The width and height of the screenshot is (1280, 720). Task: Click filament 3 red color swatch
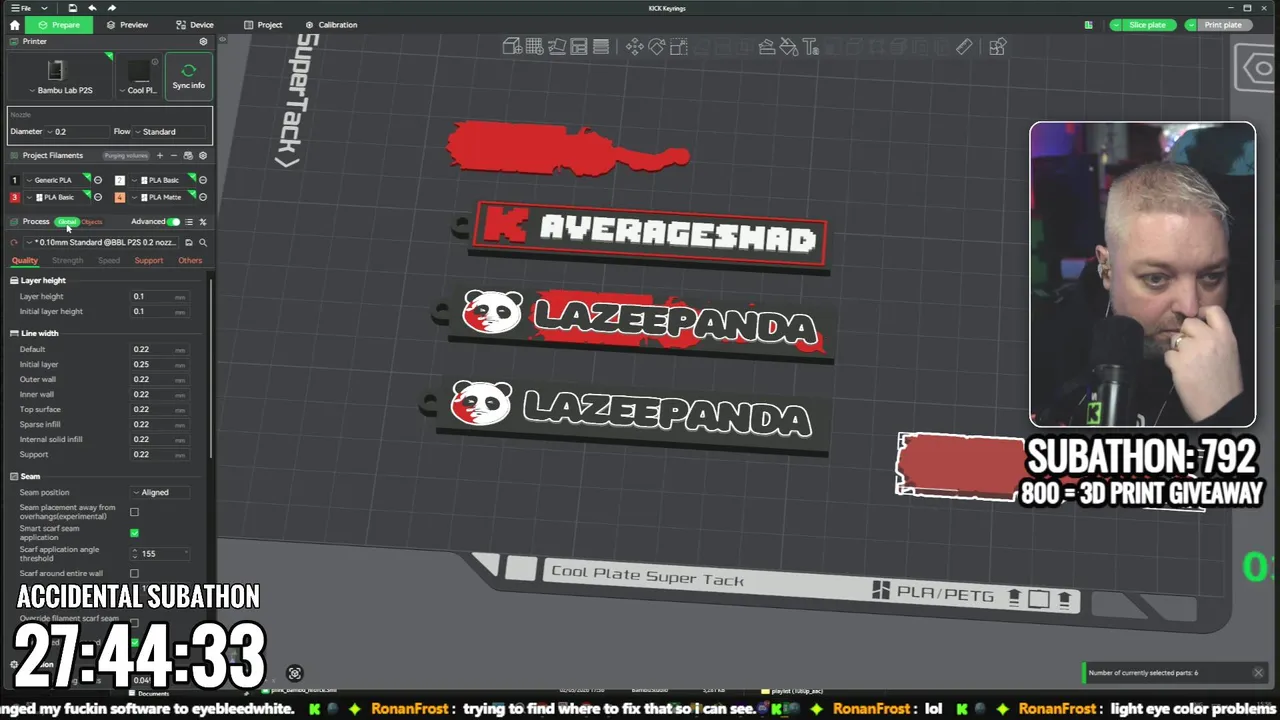[x=14, y=197]
